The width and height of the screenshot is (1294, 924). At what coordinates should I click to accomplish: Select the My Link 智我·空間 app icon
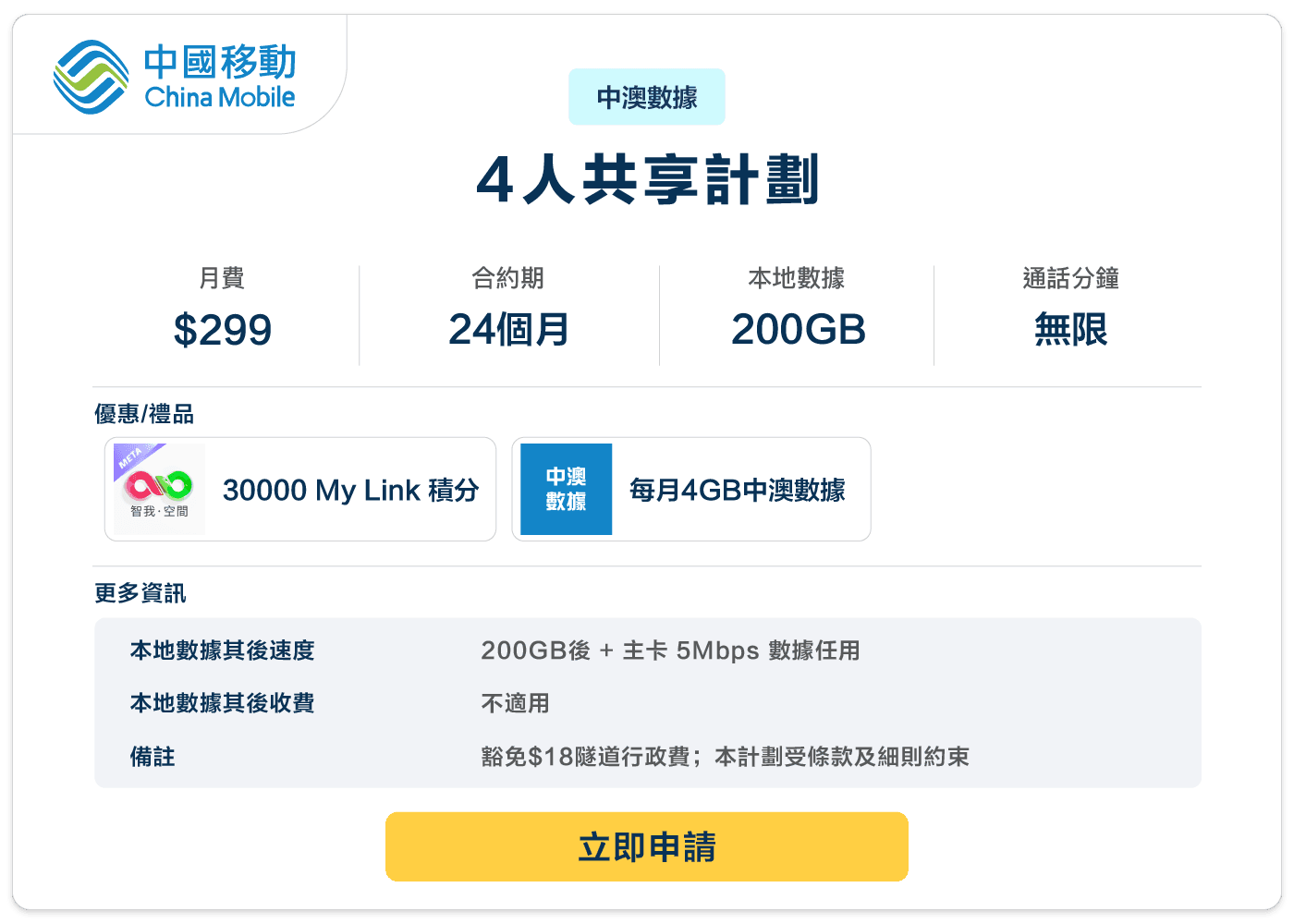click(x=159, y=489)
